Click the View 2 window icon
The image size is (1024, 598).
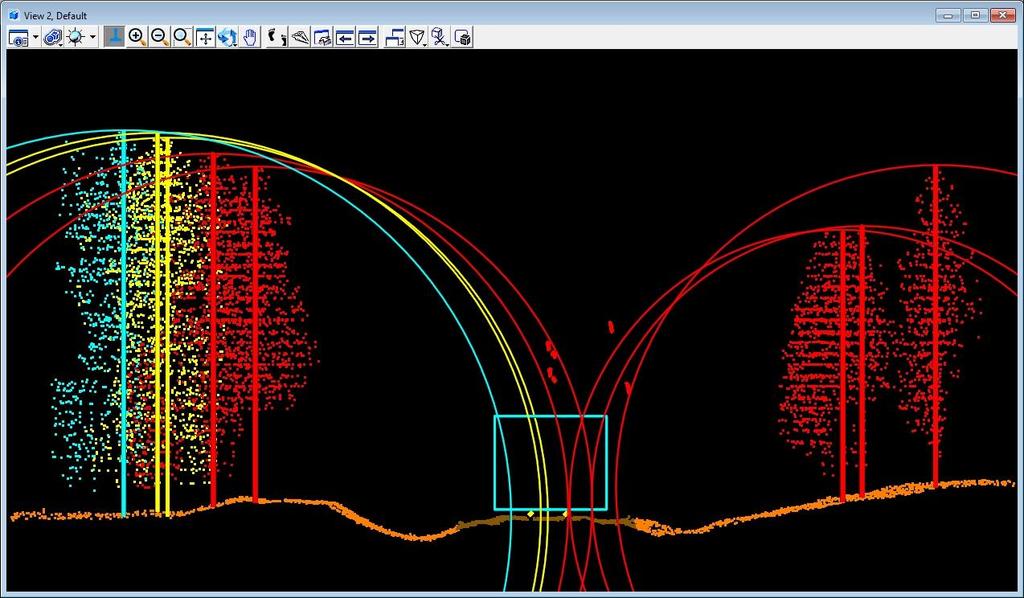[14, 14]
